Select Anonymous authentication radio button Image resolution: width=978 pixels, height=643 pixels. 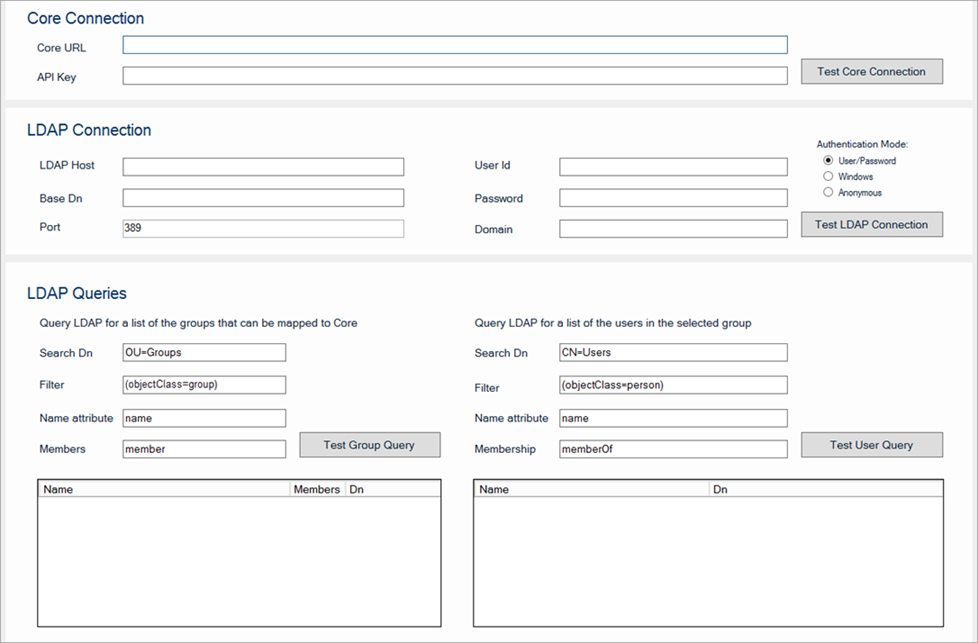click(x=828, y=192)
